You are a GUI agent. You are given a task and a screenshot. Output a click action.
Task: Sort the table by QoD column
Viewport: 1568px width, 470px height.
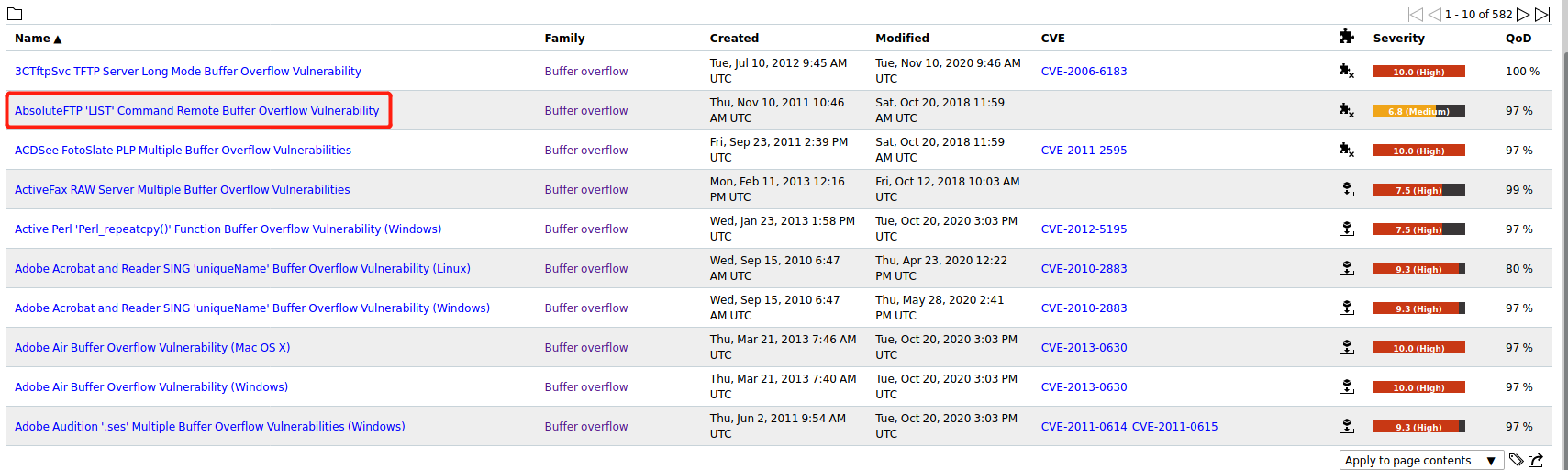(x=1518, y=39)
